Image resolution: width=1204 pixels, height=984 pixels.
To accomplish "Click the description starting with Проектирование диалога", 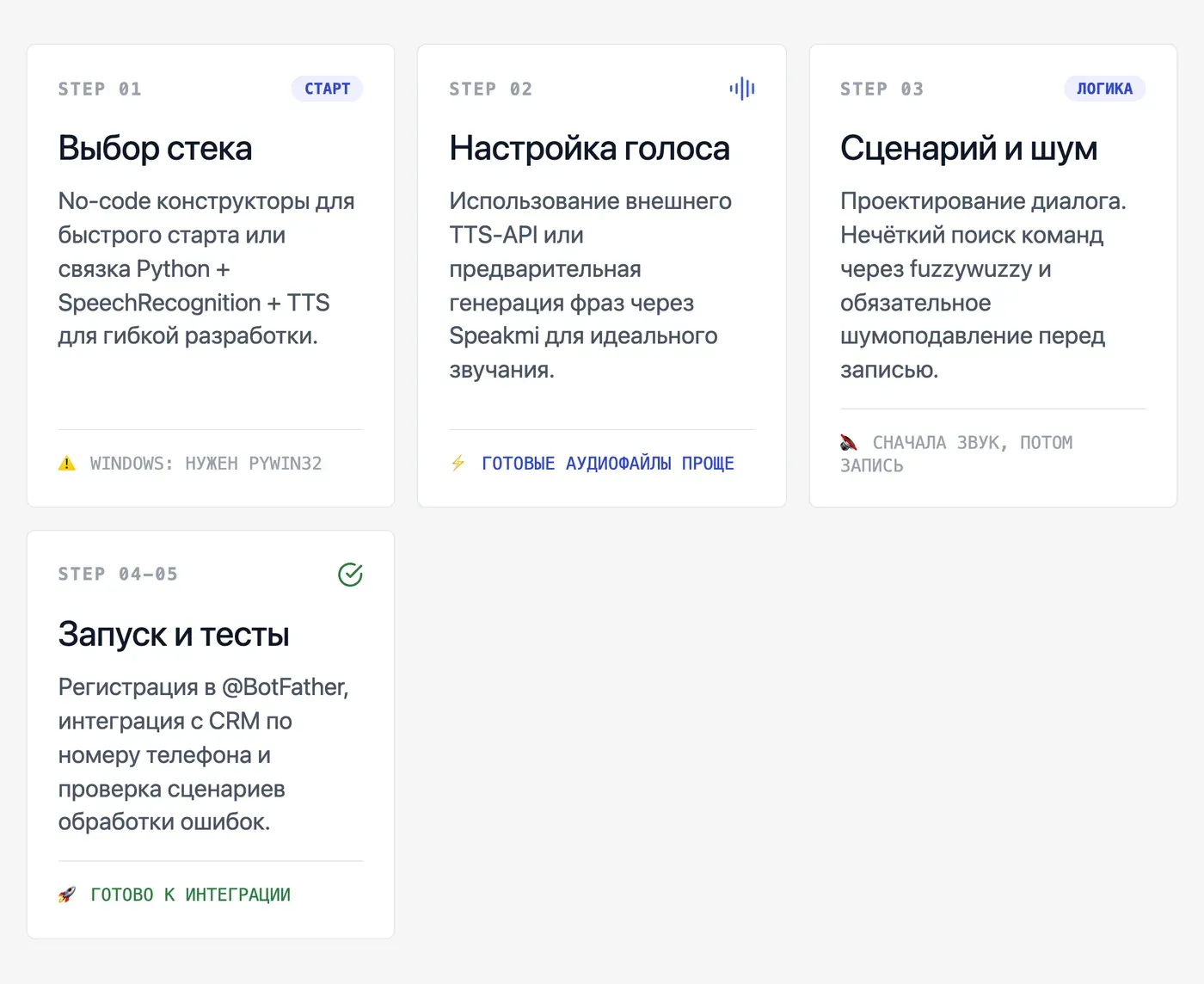I will tap(983, 286).
